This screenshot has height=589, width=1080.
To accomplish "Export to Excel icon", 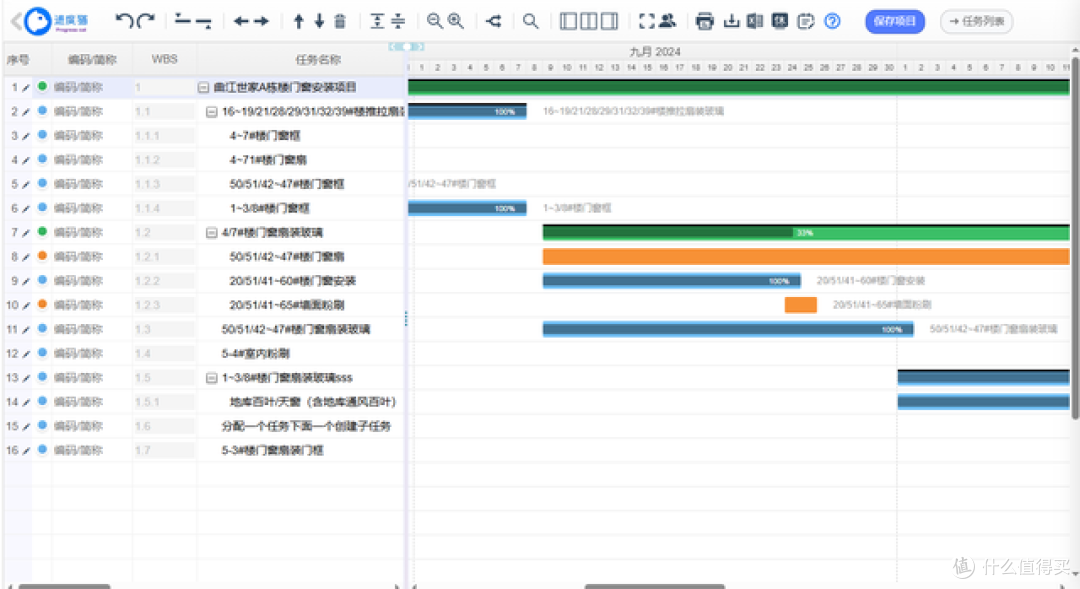I will (755, 21).
